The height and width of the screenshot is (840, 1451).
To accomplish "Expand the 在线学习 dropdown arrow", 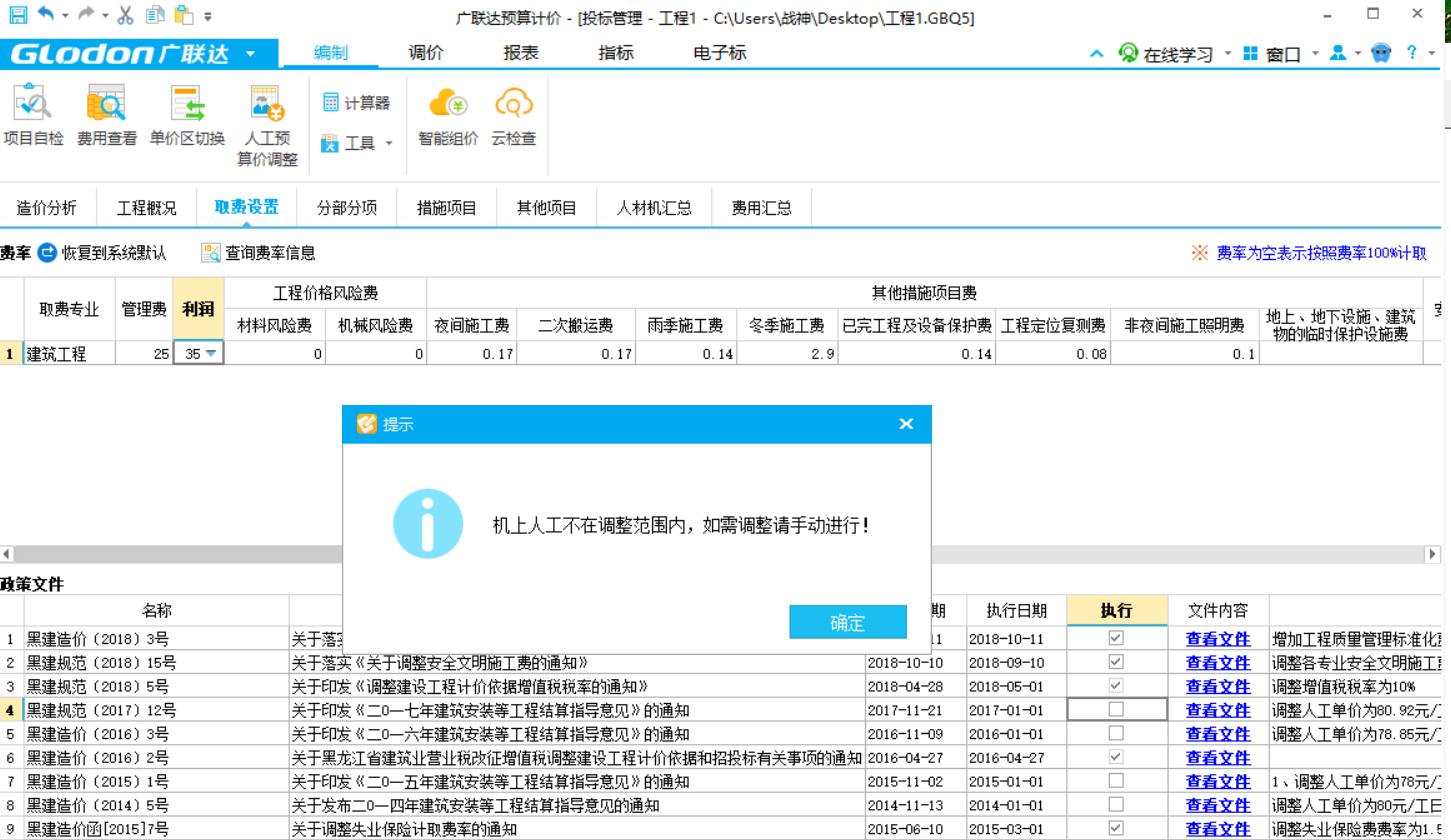I will coord(1227,54).
